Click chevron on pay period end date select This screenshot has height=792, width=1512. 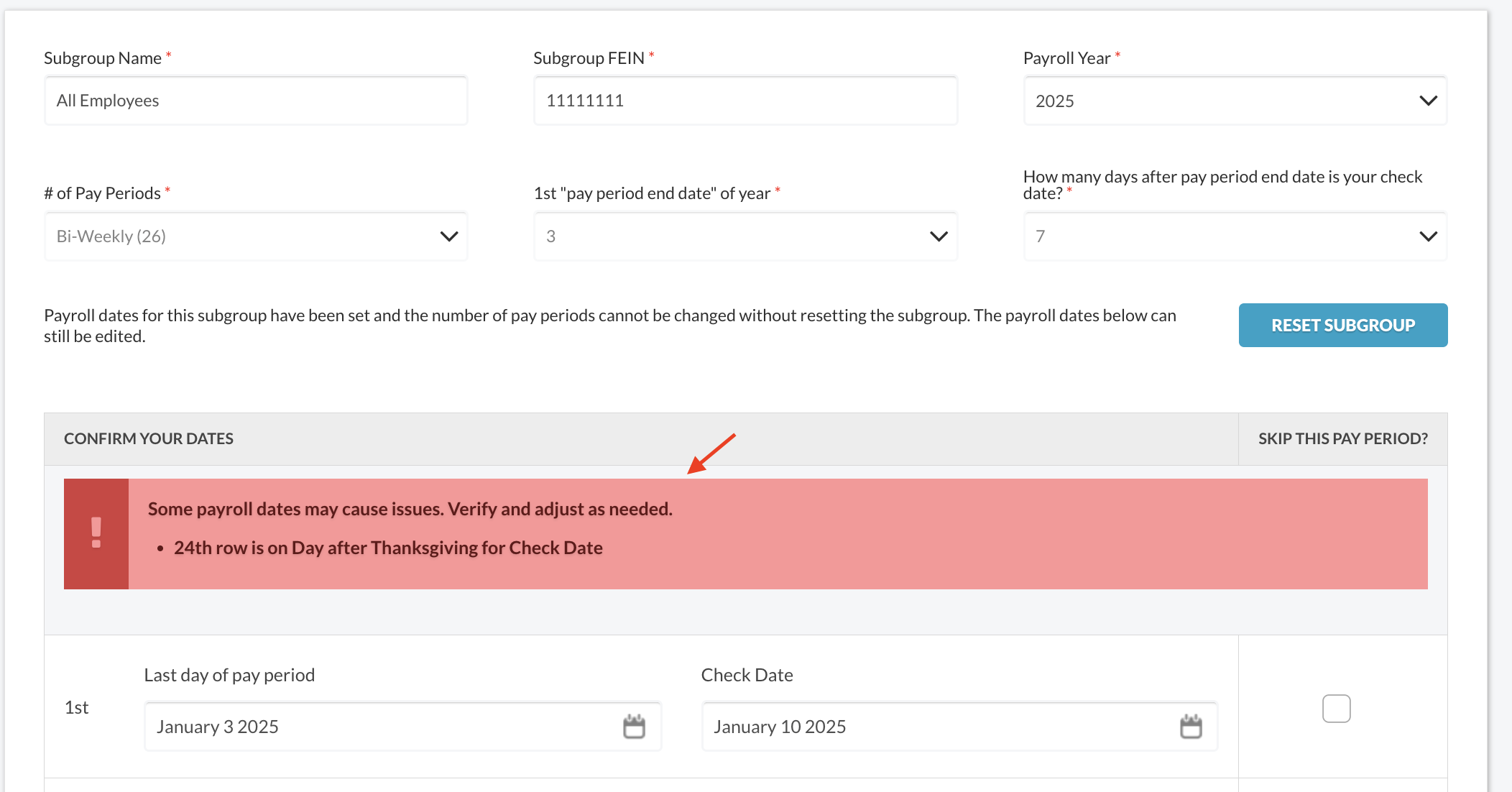939,236
